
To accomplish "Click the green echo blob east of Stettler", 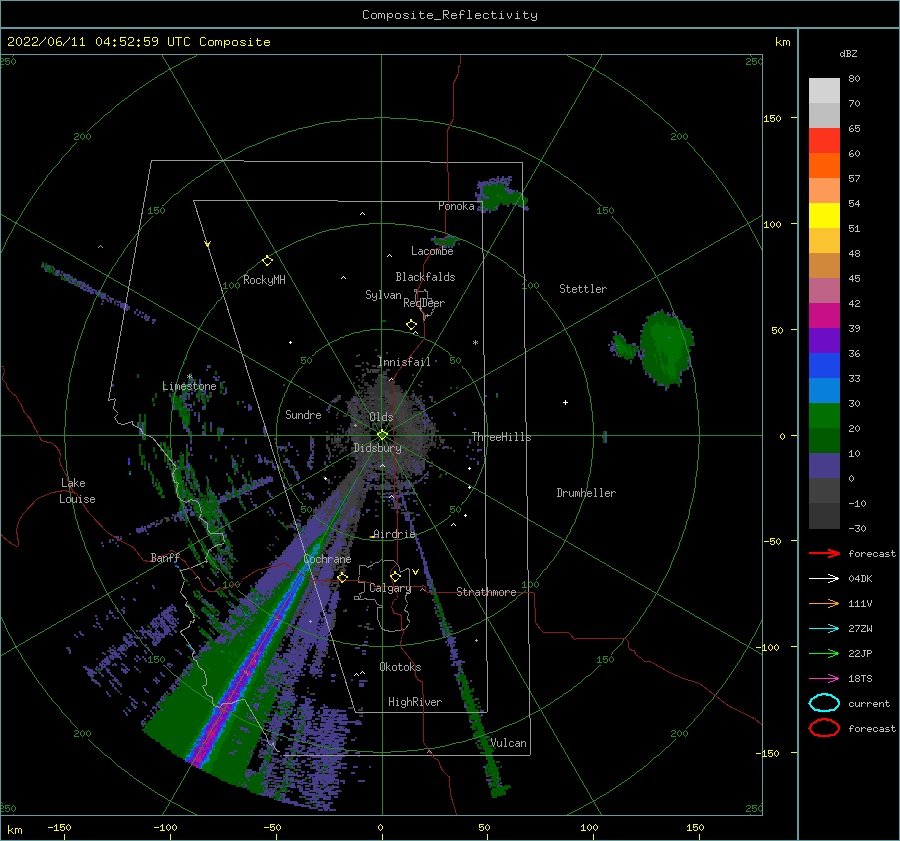I will [666, 349].
